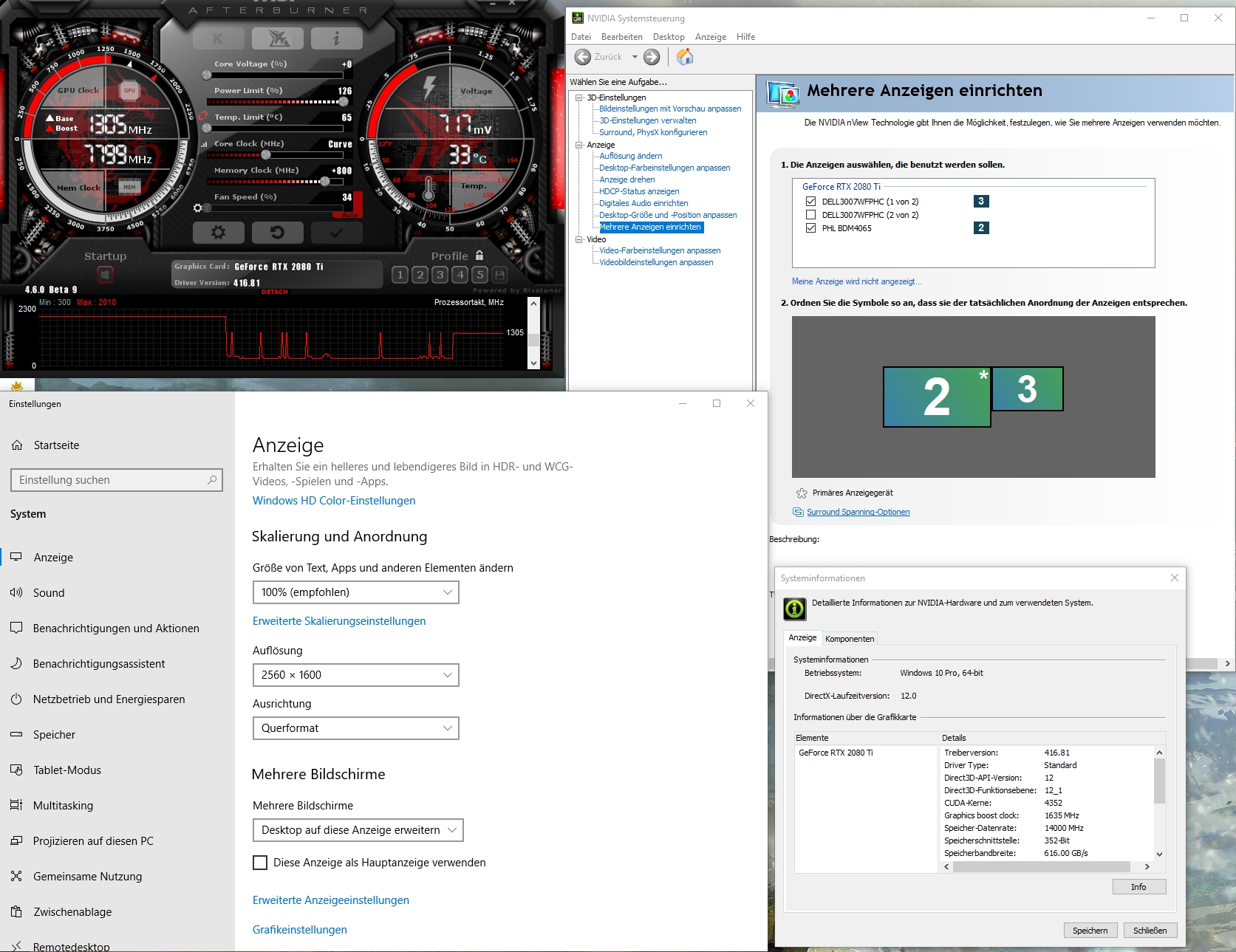Collapse the Video tree node

coord(580,239)
